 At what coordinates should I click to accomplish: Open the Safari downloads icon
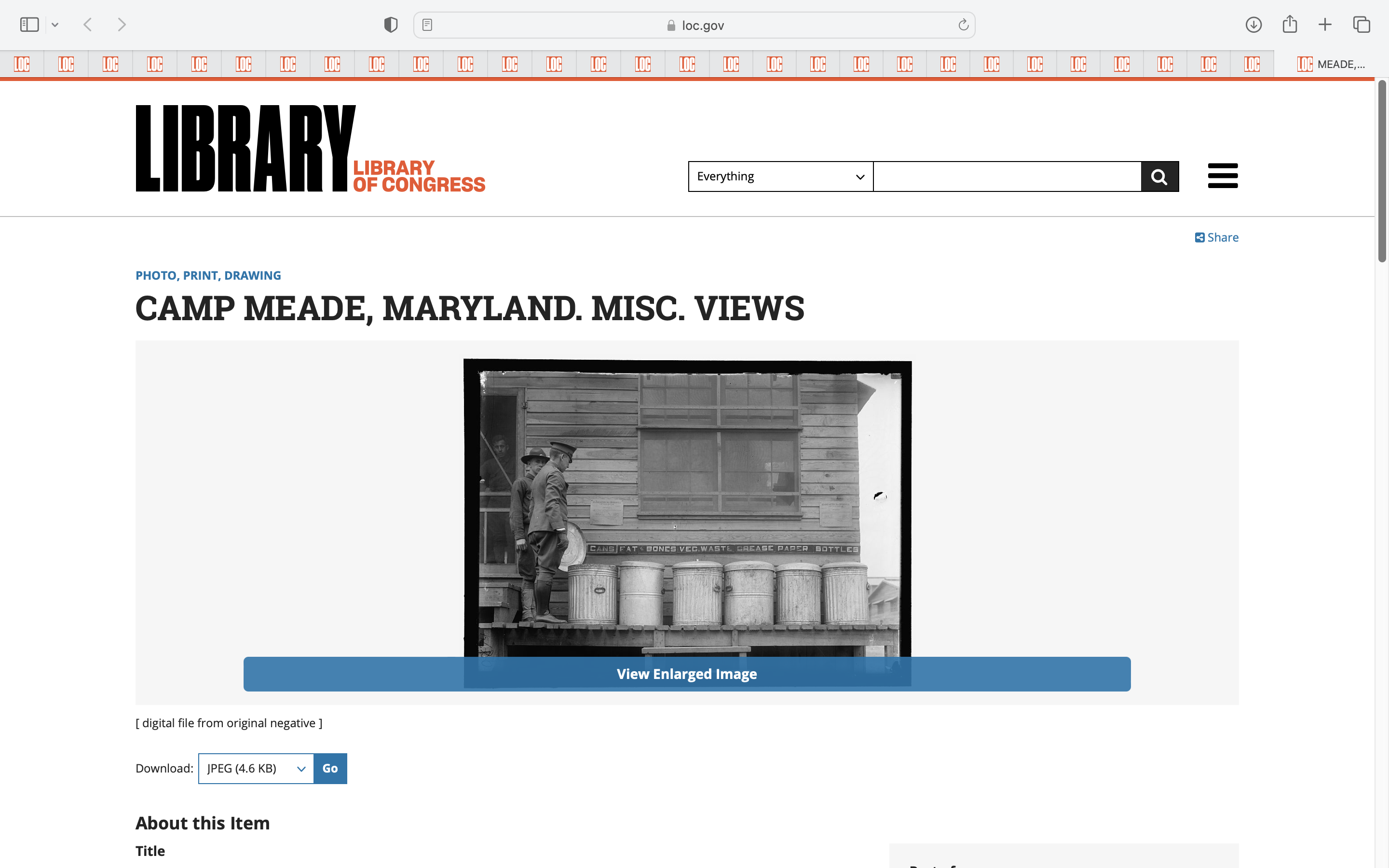point(1253,25)
